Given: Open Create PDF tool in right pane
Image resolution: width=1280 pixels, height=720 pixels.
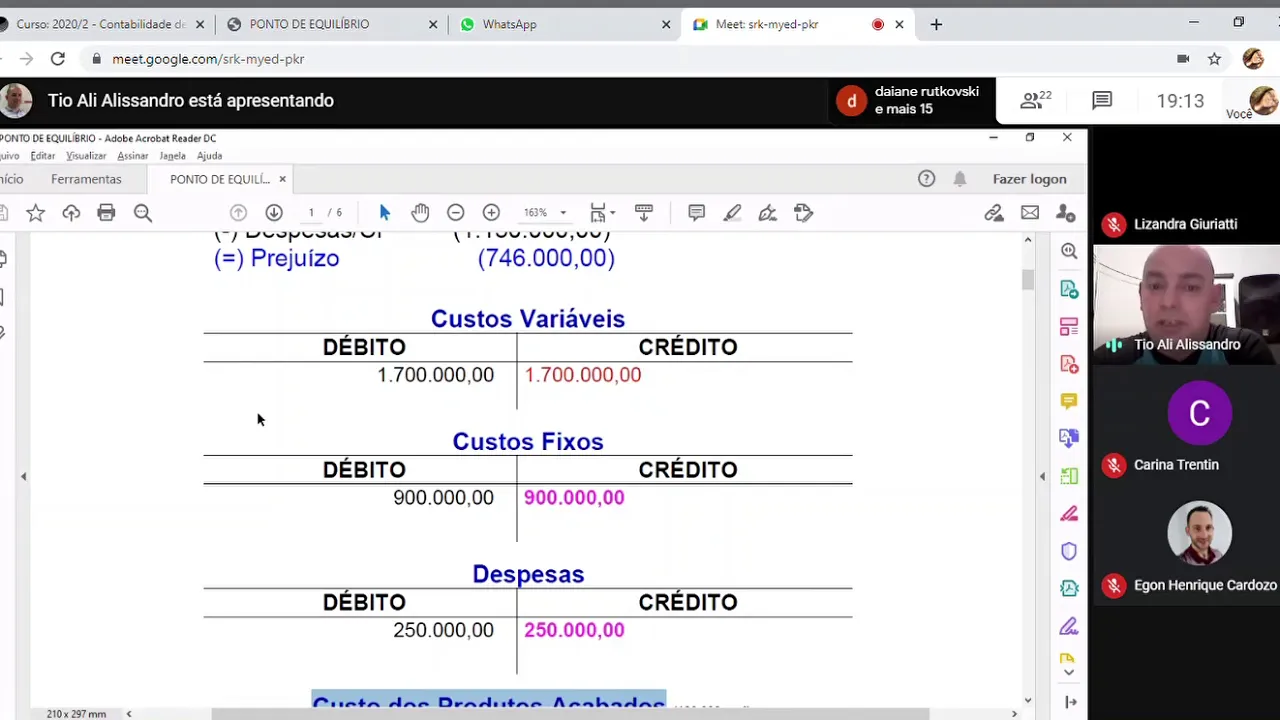Looking at the screenshot, I should pyautogui.click(x=1069, y=364).
